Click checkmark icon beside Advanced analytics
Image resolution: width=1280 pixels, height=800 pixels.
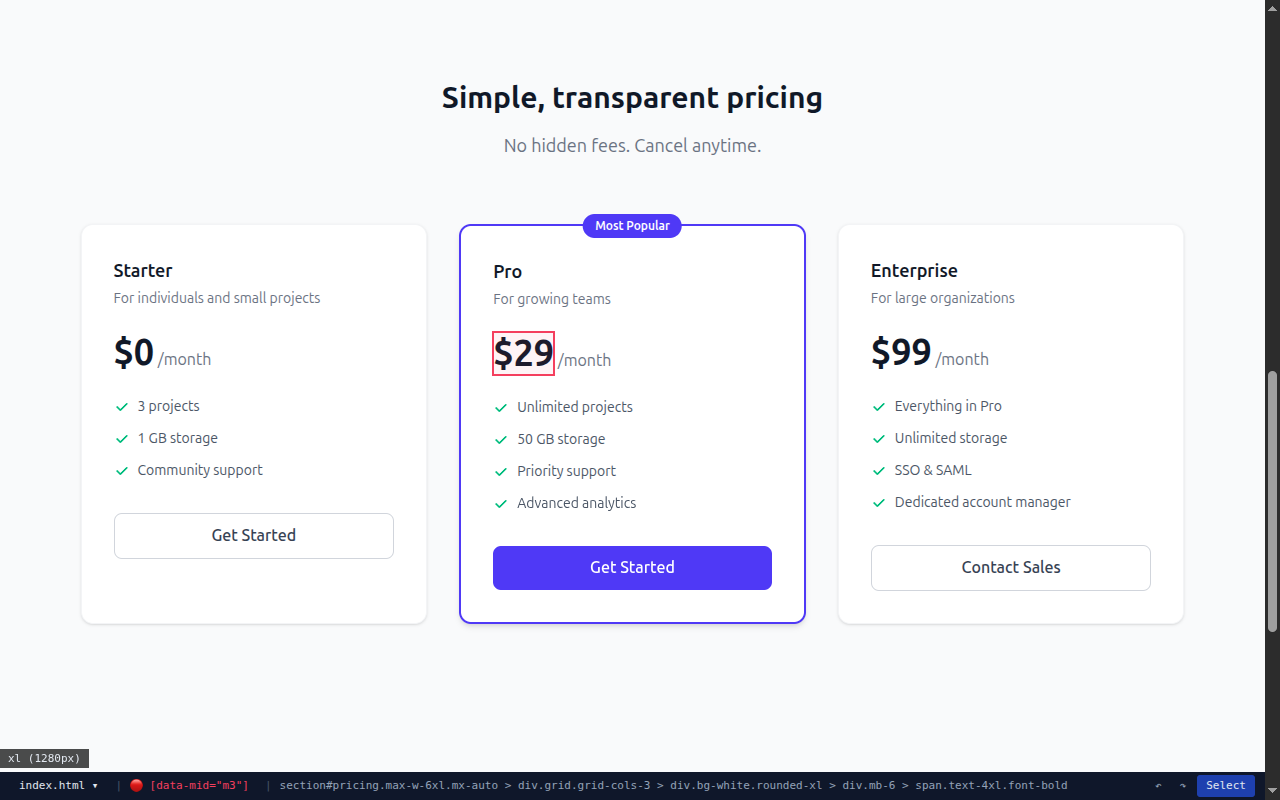point(501,504)
